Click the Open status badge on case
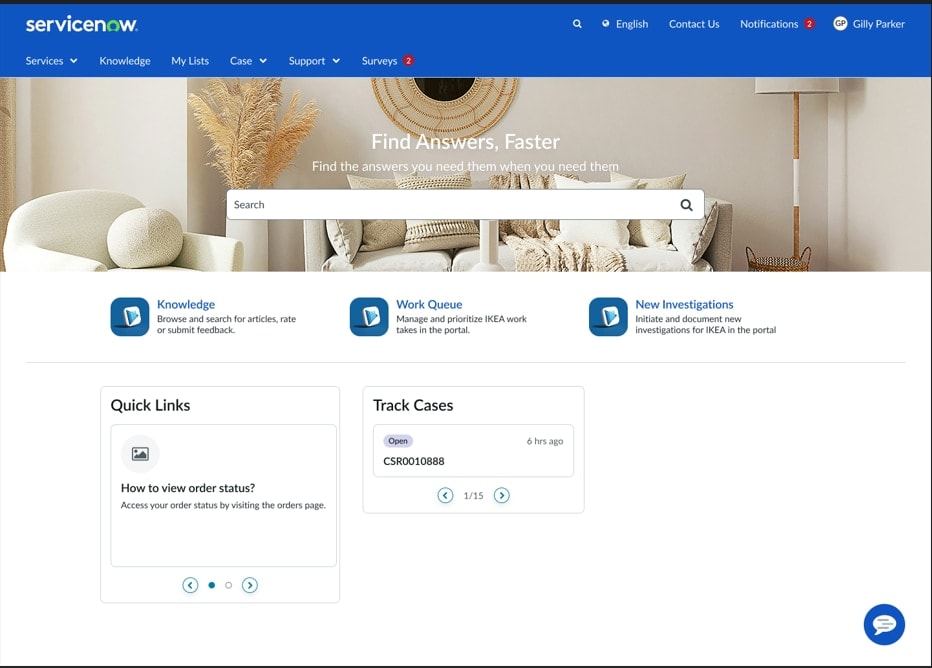This screenshot has height=668, width=932. pos(398,441)
